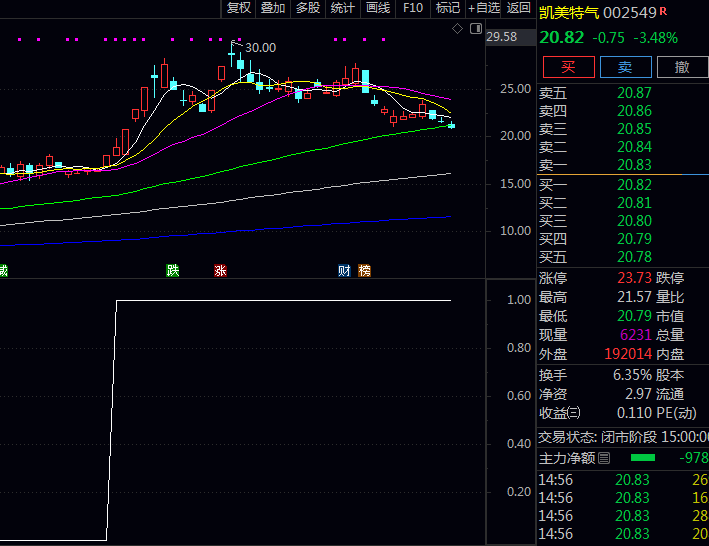Click the green 跌 marker on chart
709x546 pixels.
click(173, 270)
